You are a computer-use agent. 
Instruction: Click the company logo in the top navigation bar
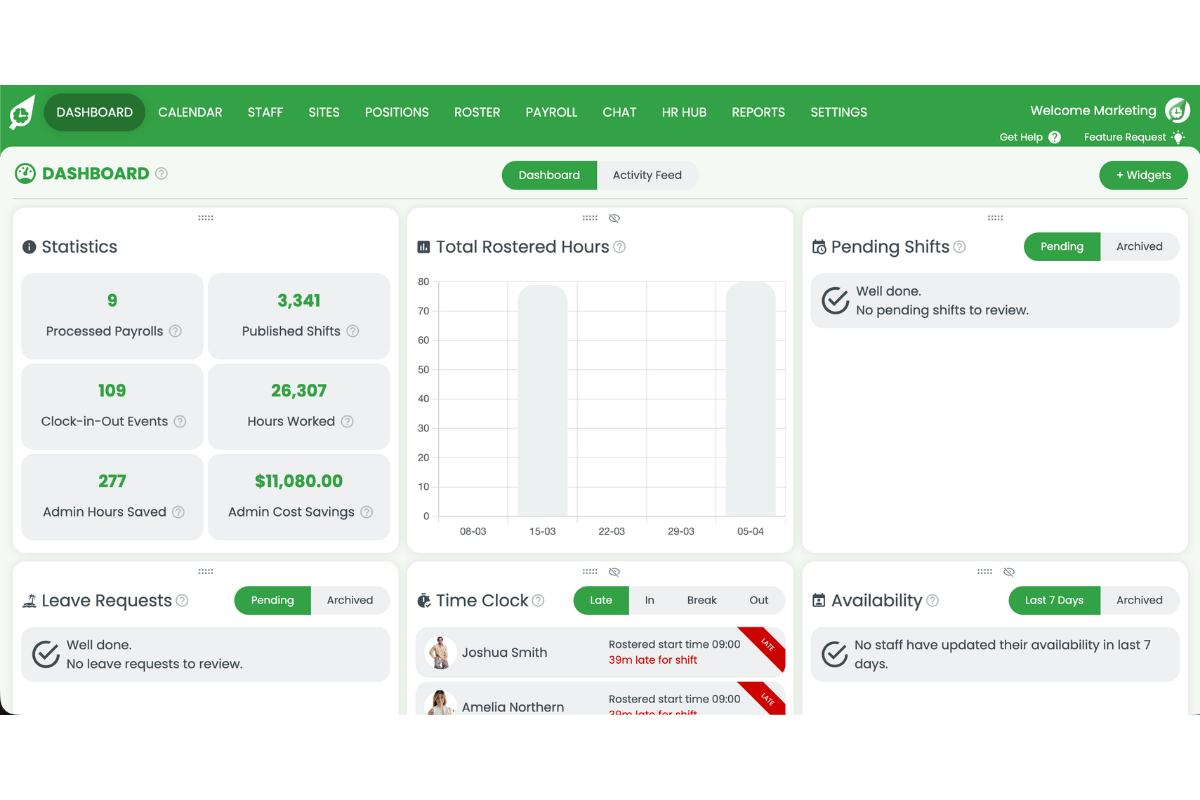pos(21,112)
